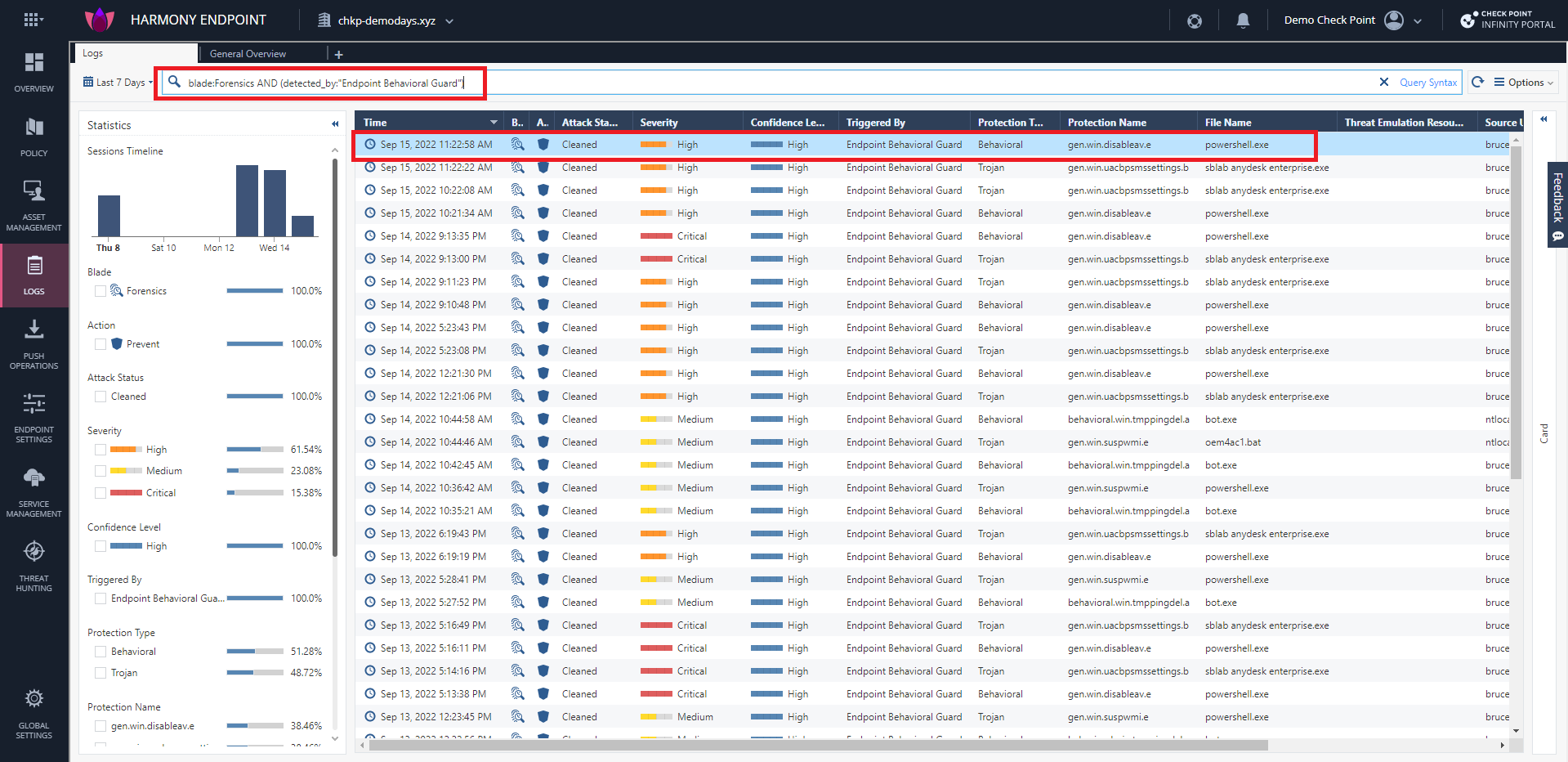Sort by Triggered By column header
The width and height of the screenshot is (1568, 762).
905,122
